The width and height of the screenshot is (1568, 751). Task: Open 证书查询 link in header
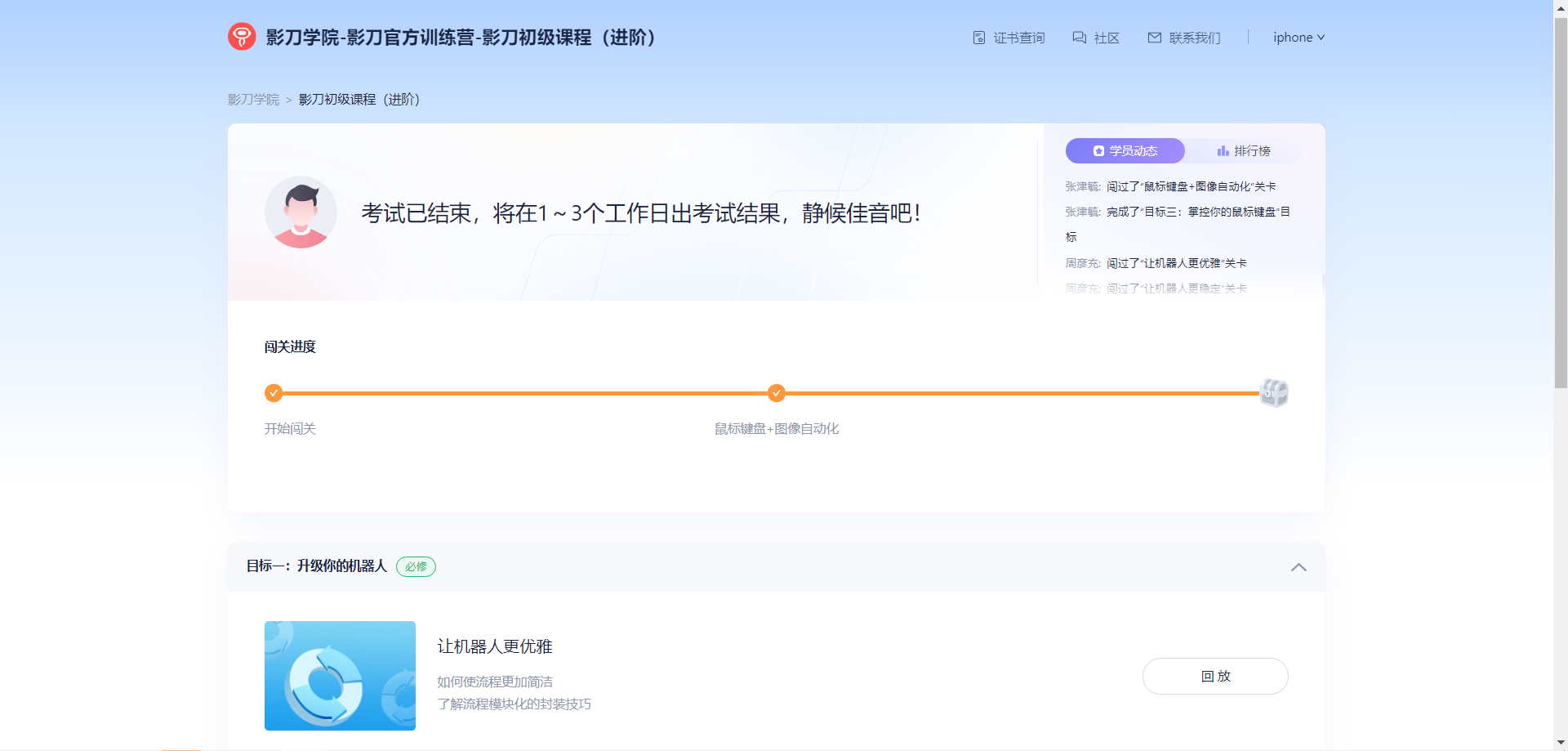click(1018, 38)
